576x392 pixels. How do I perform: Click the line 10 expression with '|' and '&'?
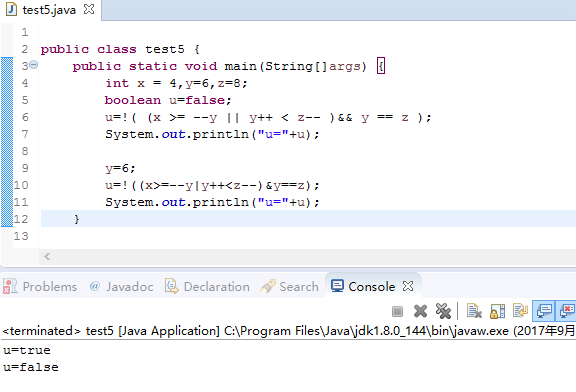212,185
